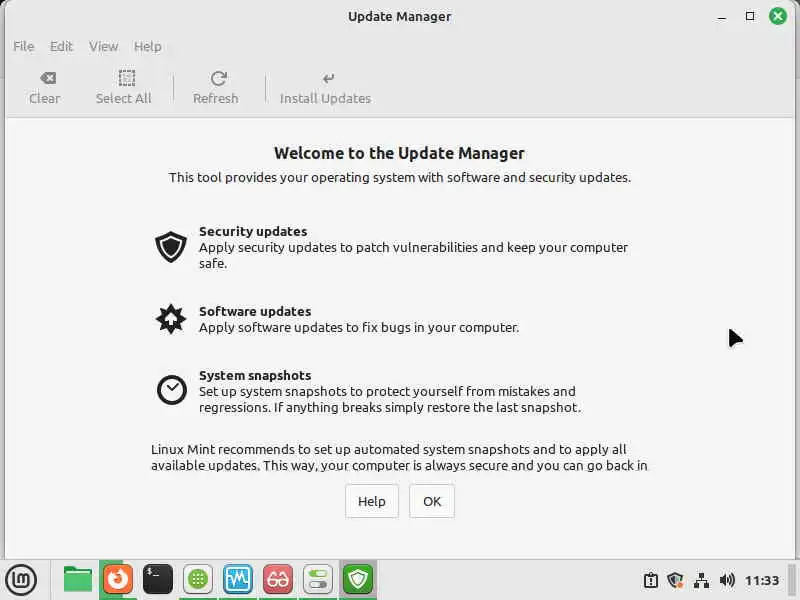Click "Welcome to the Update Manager" title
Screen dimensions: 800x600
399,153
